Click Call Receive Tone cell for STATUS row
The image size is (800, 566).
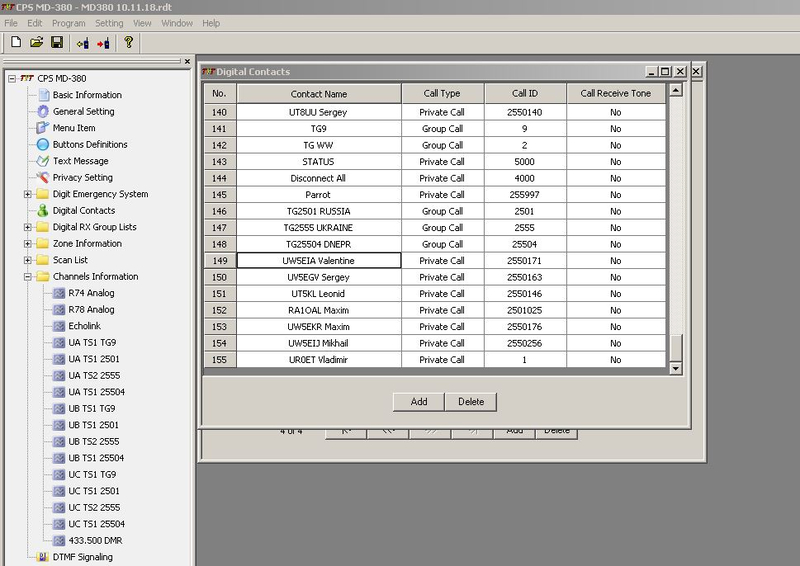click(x=616, y=162)
